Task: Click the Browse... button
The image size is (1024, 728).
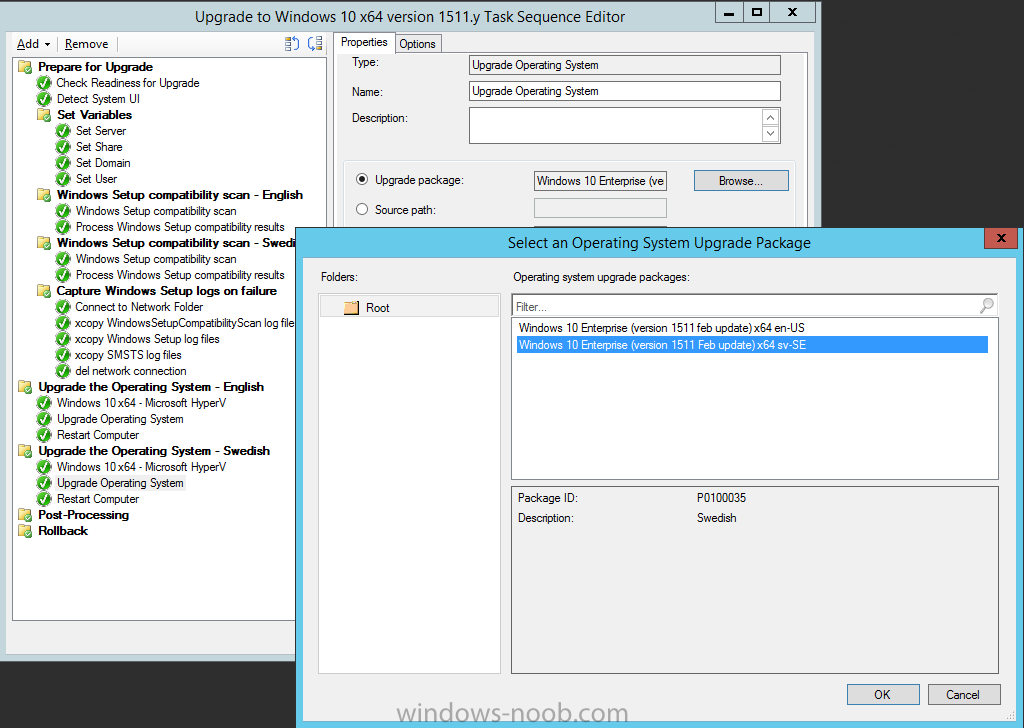Action: tap(741, 181)
